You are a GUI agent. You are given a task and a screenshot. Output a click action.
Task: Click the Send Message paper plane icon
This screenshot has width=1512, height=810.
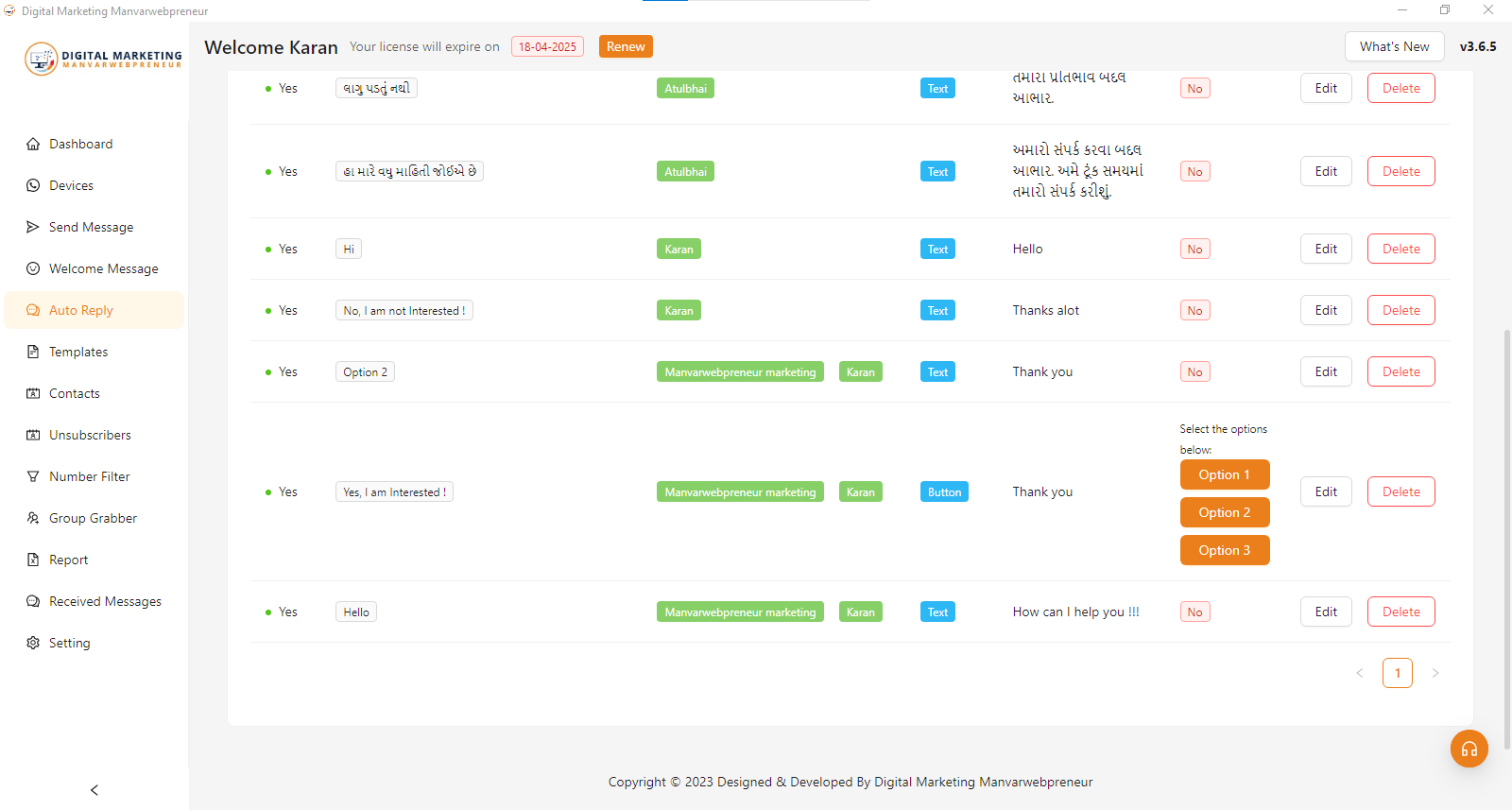[33, 227]
